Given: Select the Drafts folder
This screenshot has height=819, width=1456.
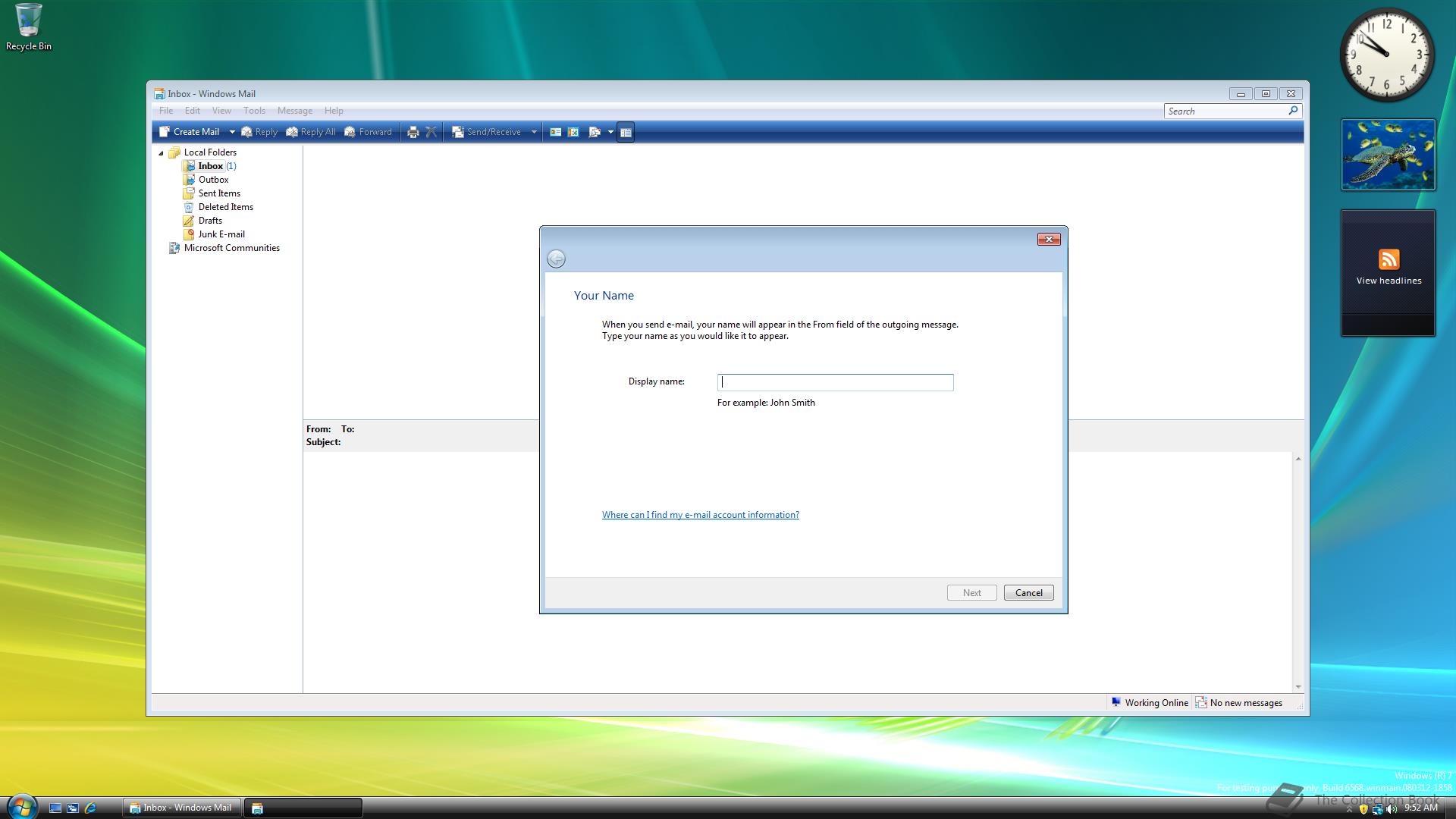Looking at the screenshot, I should (203, 221).
